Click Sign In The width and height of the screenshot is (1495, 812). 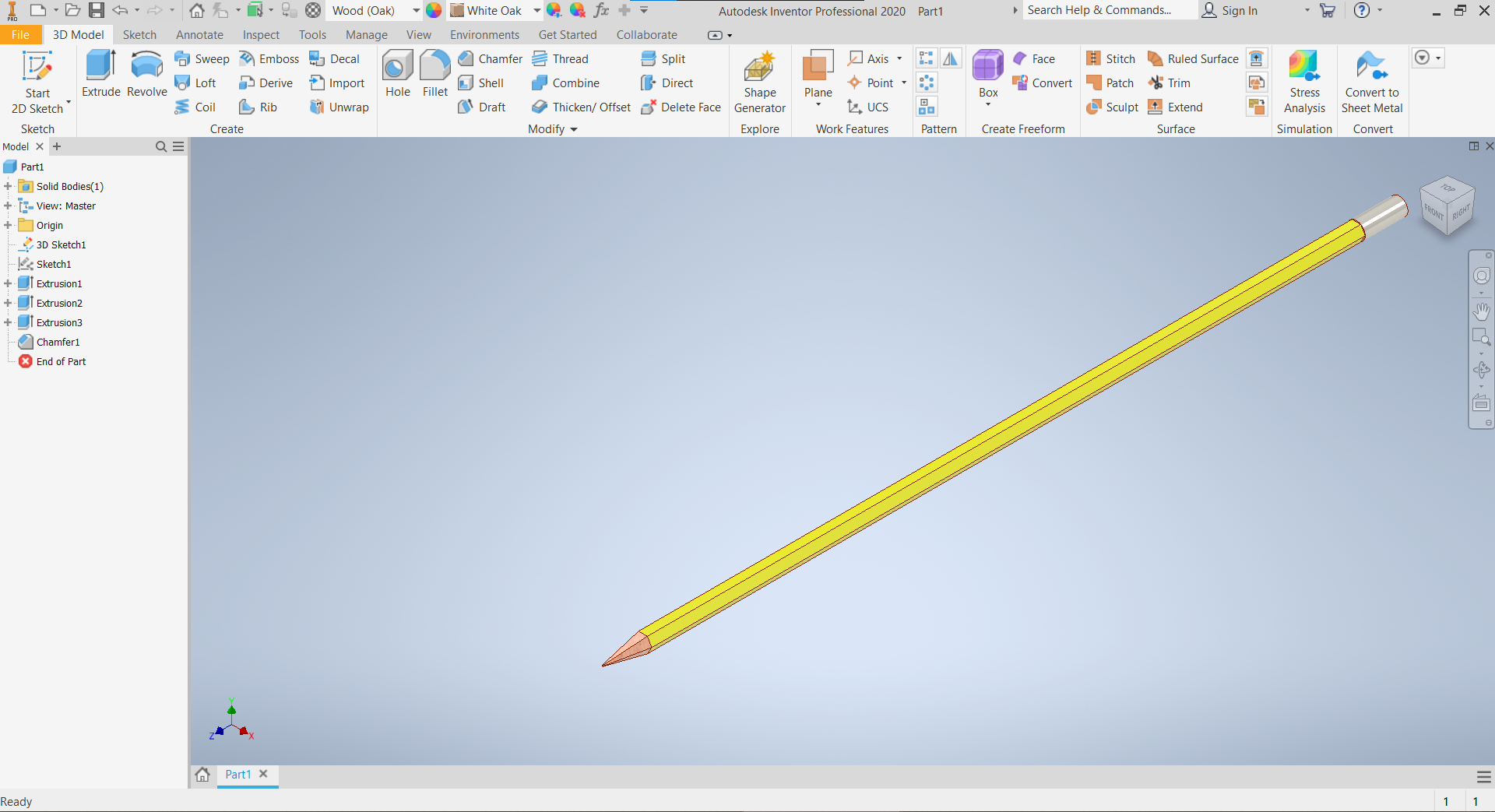pos(1230,10)
